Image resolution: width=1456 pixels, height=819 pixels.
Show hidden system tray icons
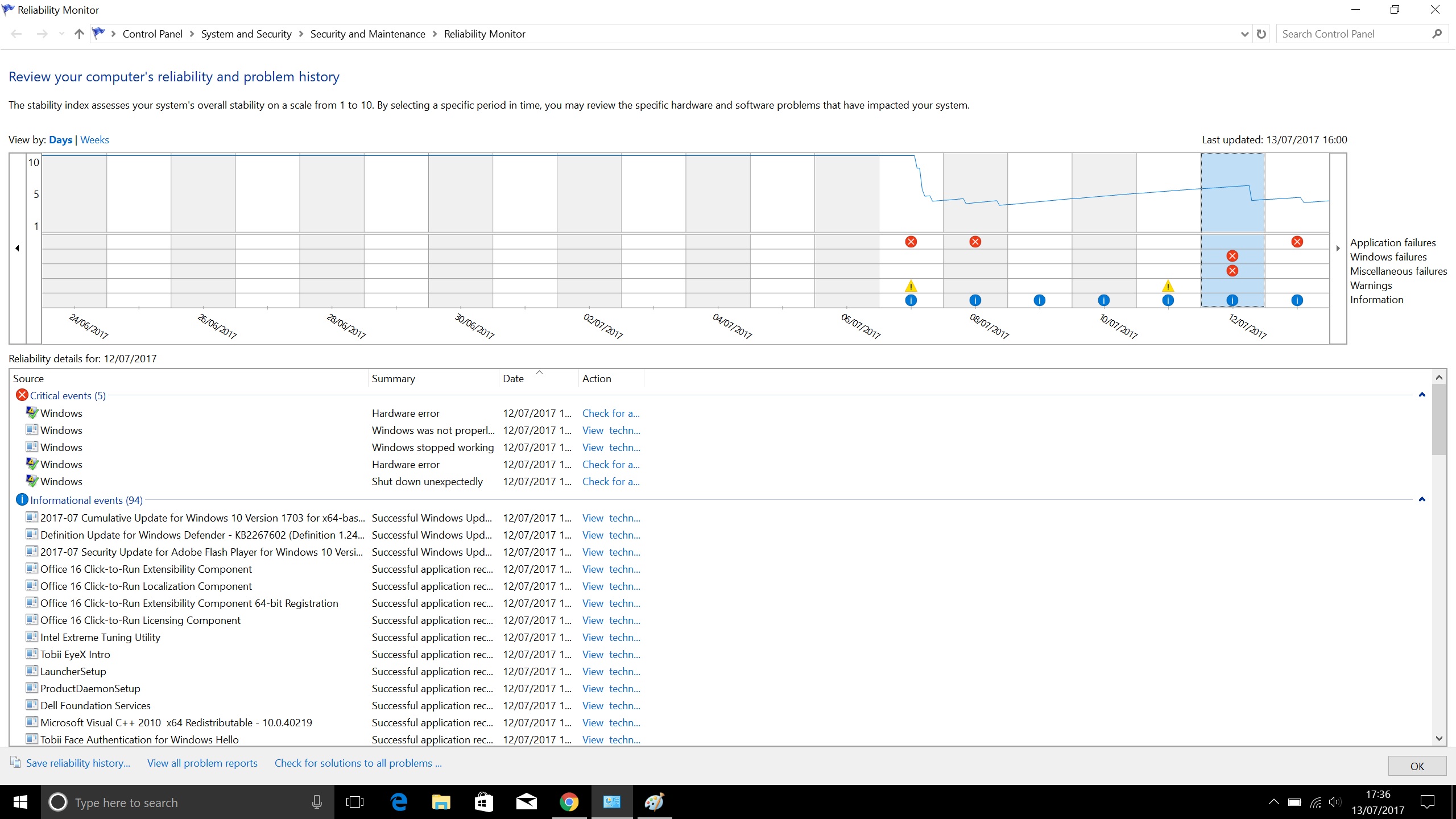(x=1274, y=803)
